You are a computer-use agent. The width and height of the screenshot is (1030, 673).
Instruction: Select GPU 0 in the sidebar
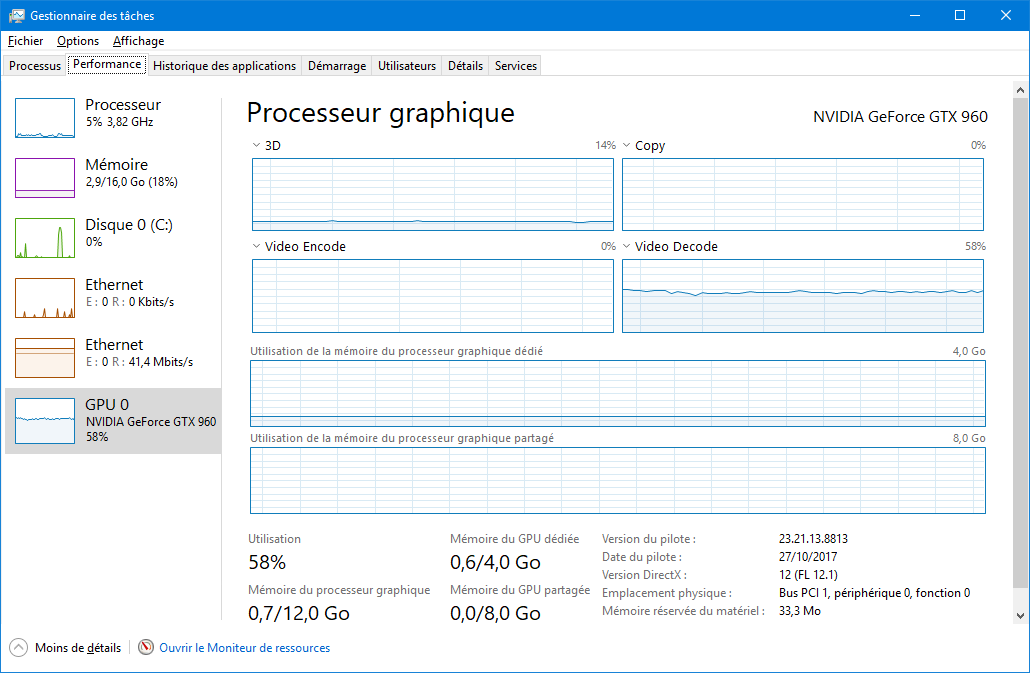pyautogui.click(x=112, y=420)
